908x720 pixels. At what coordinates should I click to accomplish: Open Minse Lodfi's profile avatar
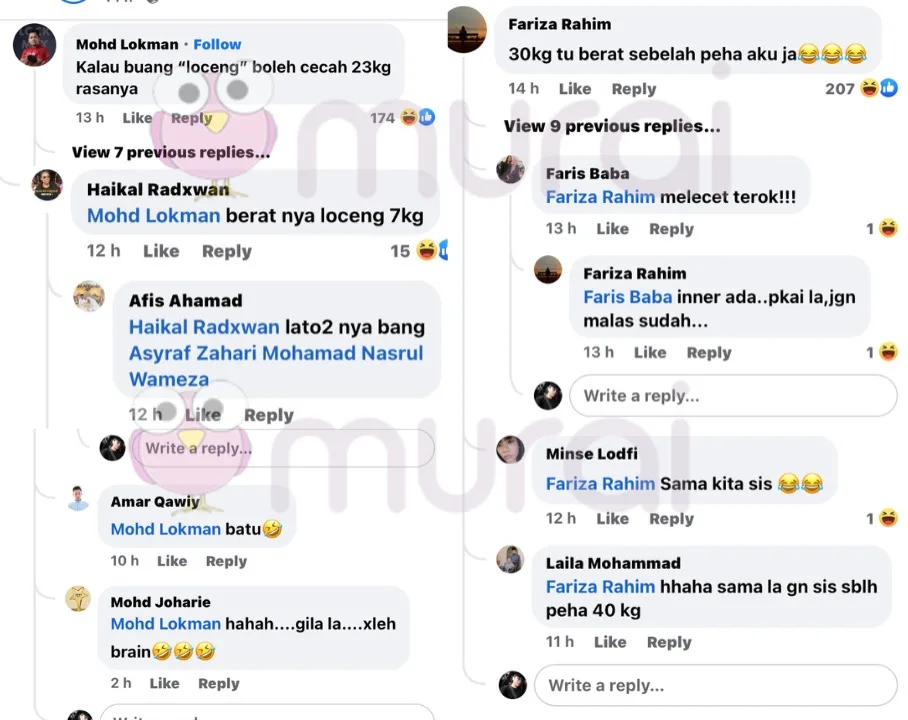click(x=510, y=450)
